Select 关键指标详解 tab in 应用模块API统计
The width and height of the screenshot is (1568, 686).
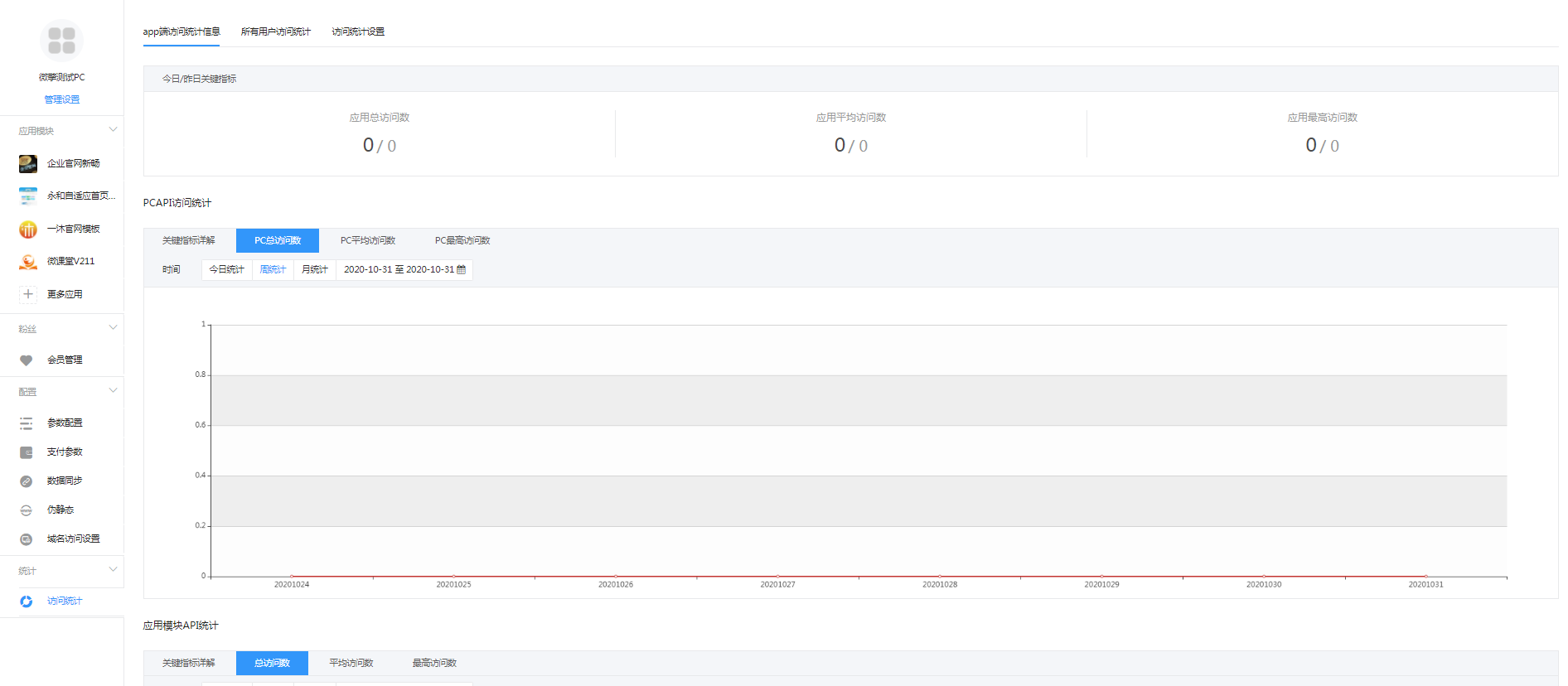[x=189, y=663]
